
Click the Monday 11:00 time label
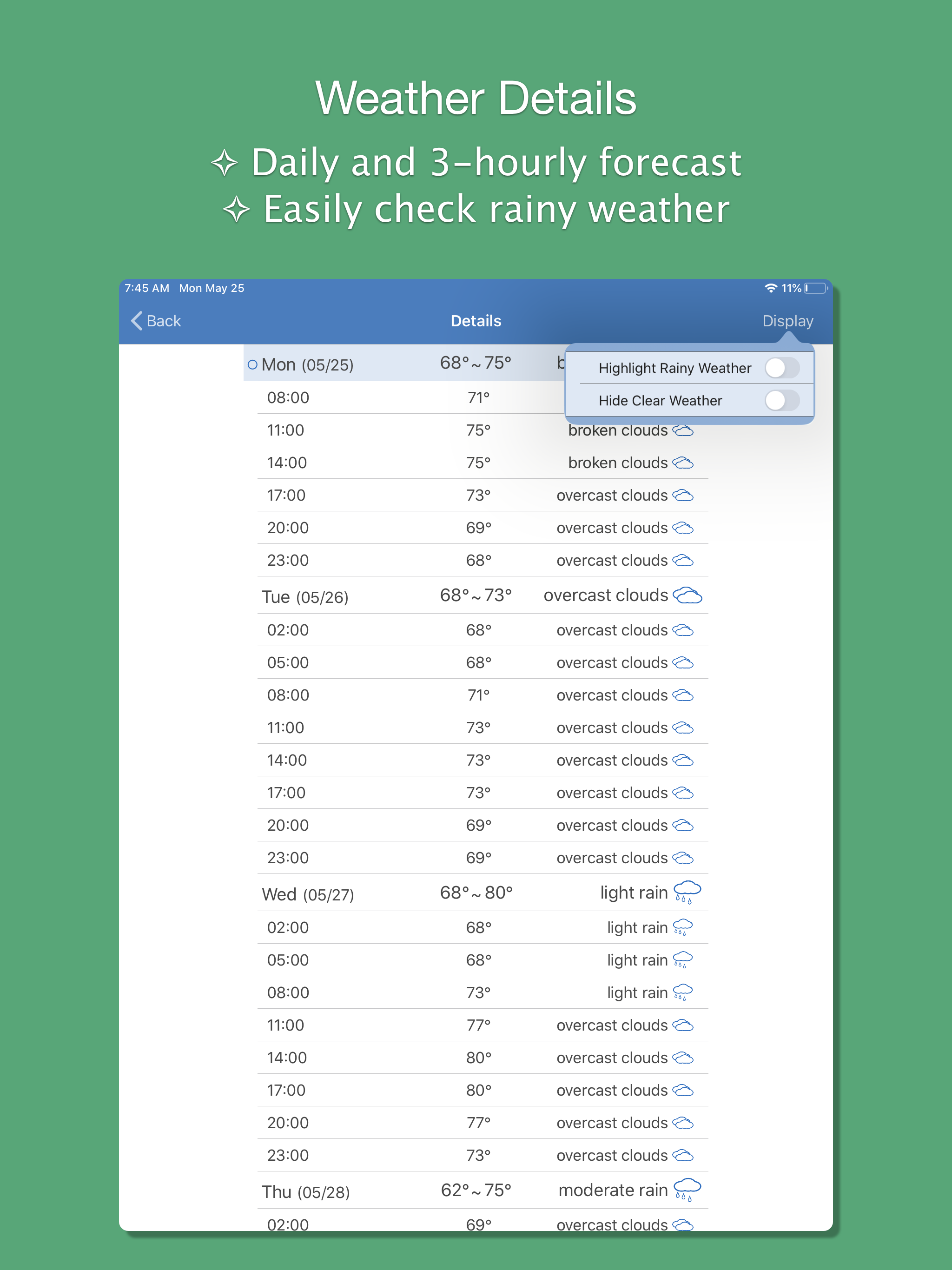click(285, 430)
